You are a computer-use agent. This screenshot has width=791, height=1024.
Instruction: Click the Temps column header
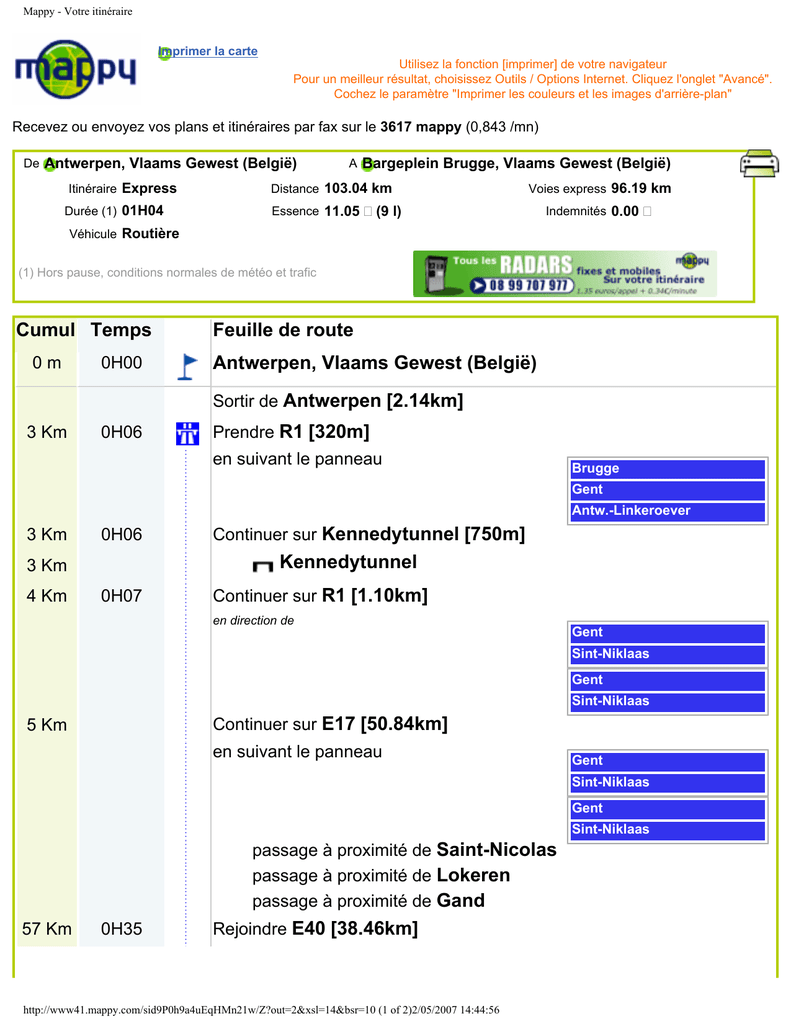coord(121,330)
